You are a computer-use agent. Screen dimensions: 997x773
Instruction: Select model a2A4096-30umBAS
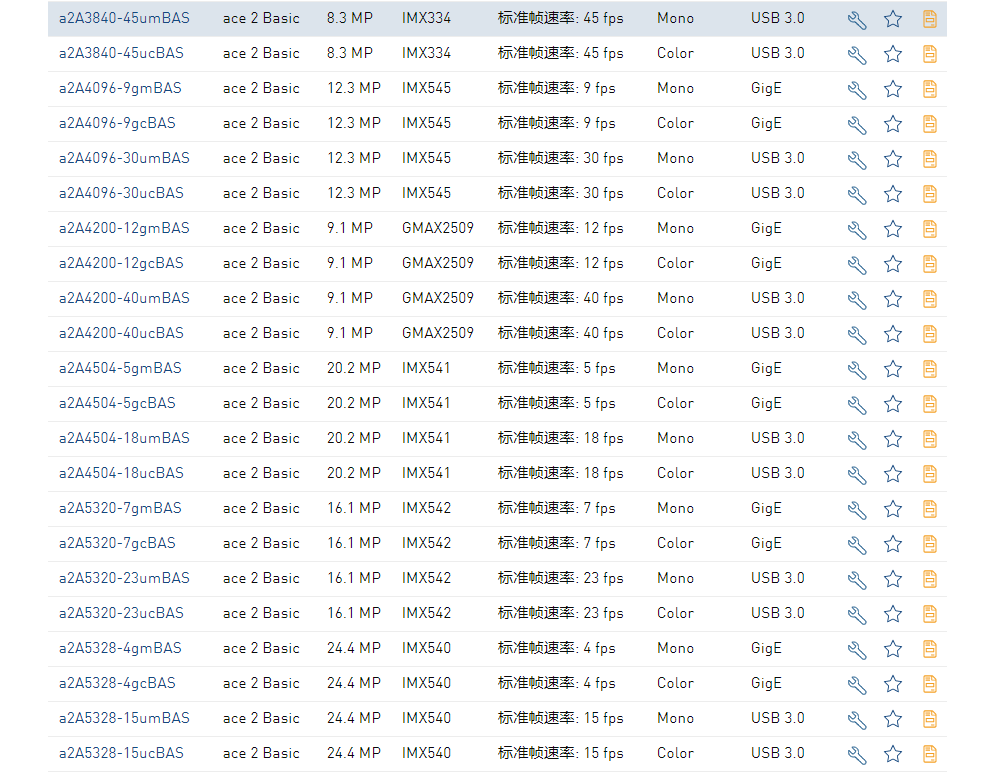tap(124, 158)
